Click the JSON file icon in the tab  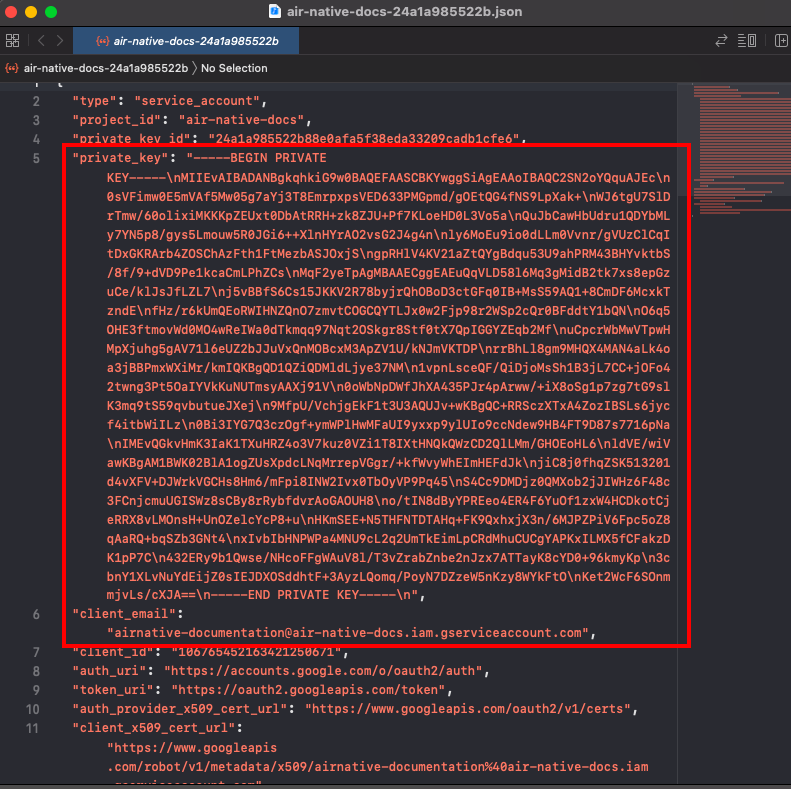(x=102, y=41)
